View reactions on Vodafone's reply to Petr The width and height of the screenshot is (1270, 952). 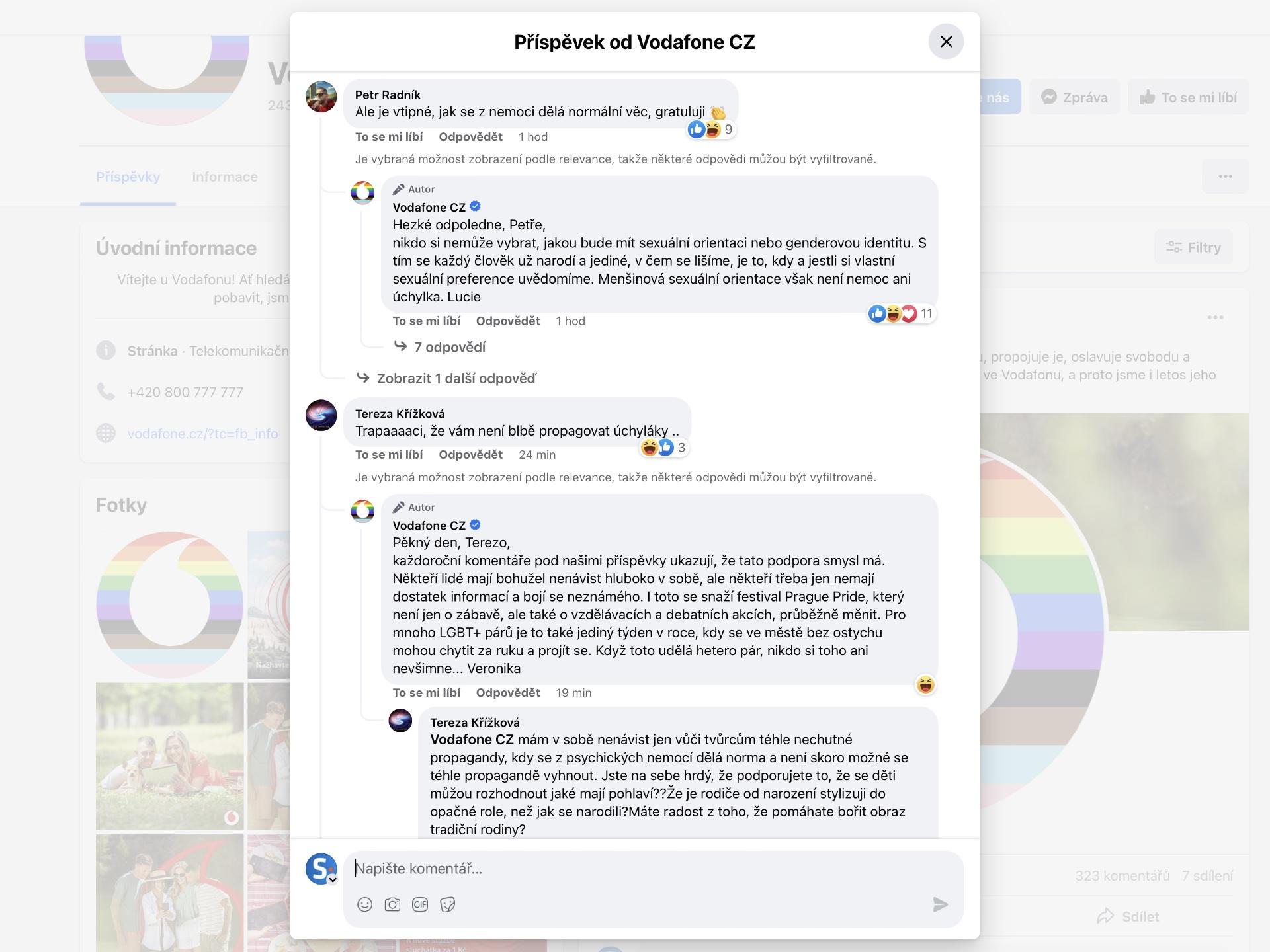click(x=902, y=313)
